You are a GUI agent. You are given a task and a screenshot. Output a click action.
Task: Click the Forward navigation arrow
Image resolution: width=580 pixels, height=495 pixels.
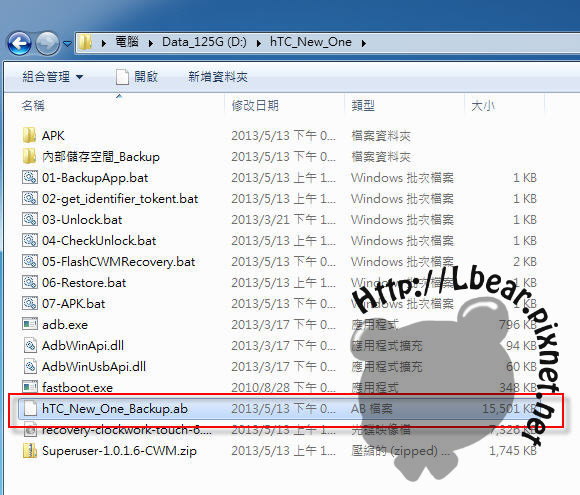tap(47, 43)
